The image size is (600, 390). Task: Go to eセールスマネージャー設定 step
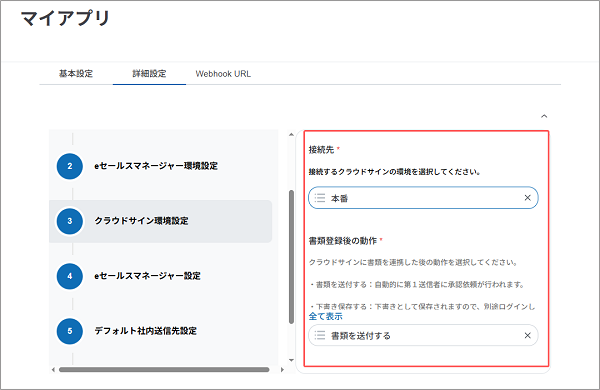147,276
